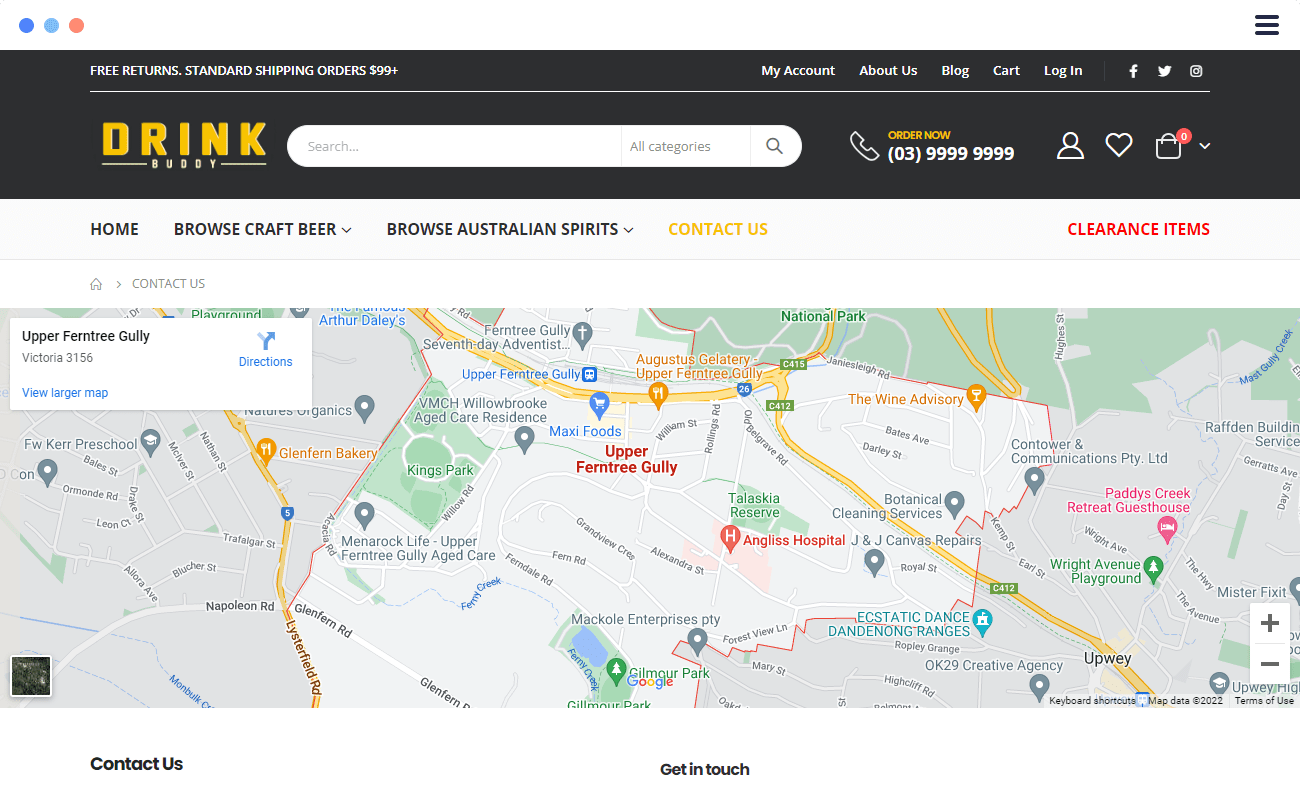The height and width of the screenshot is (789, 1300).
Task: Open the Clearance Items menu link
Action: pos(1138,229)
